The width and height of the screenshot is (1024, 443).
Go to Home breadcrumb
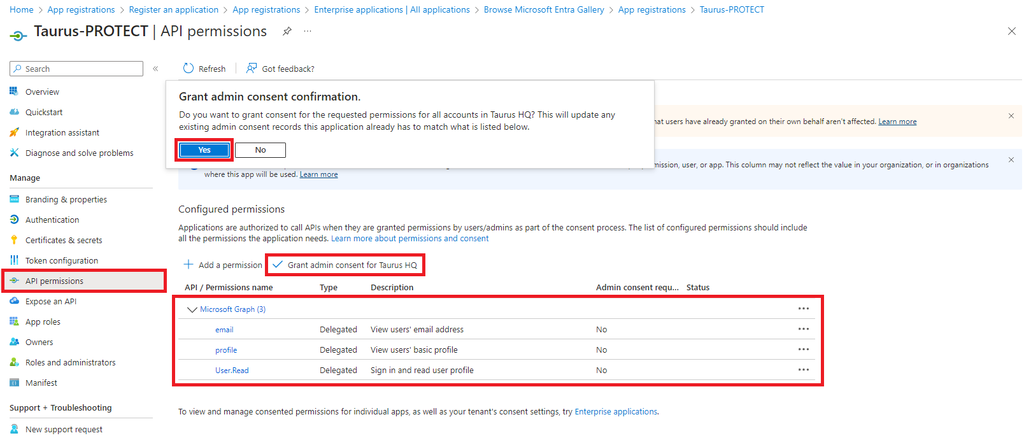(22, 10)
